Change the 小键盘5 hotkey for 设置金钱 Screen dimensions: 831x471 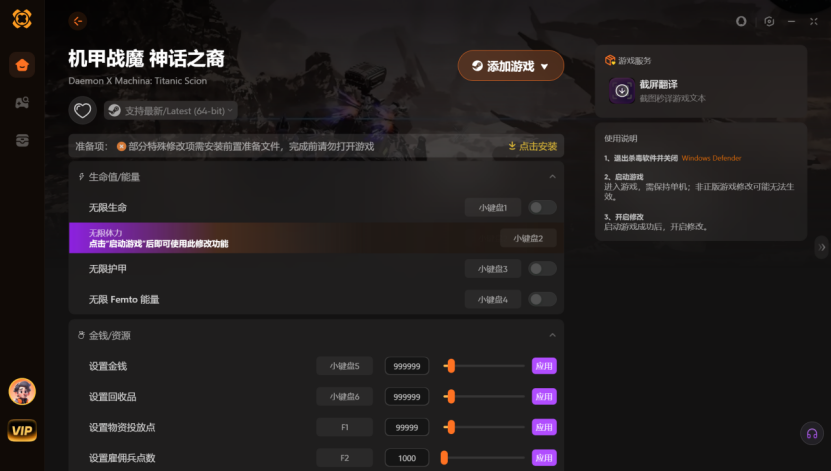[344, 366]
